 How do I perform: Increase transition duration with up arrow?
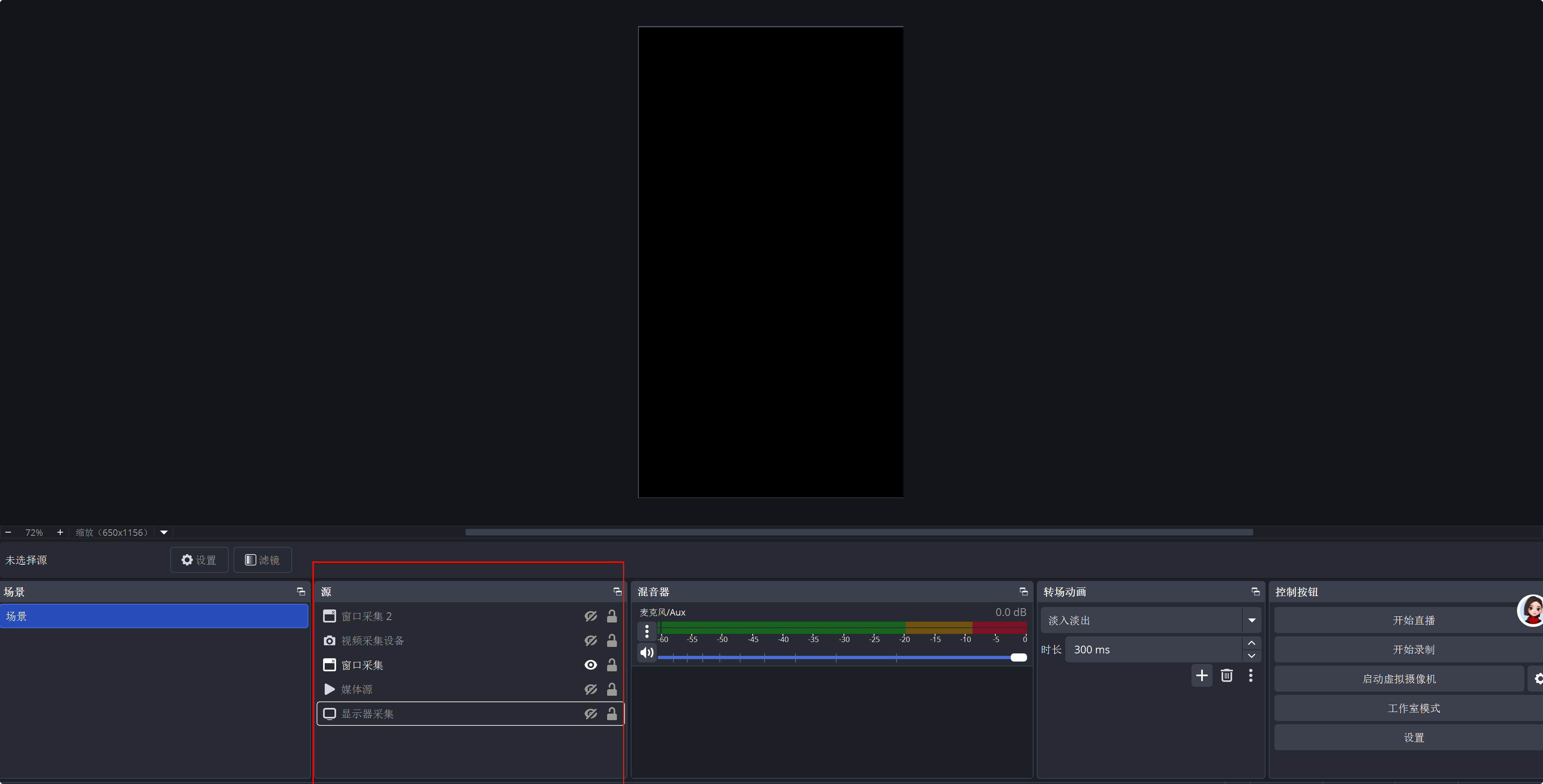coord(1251,643)
